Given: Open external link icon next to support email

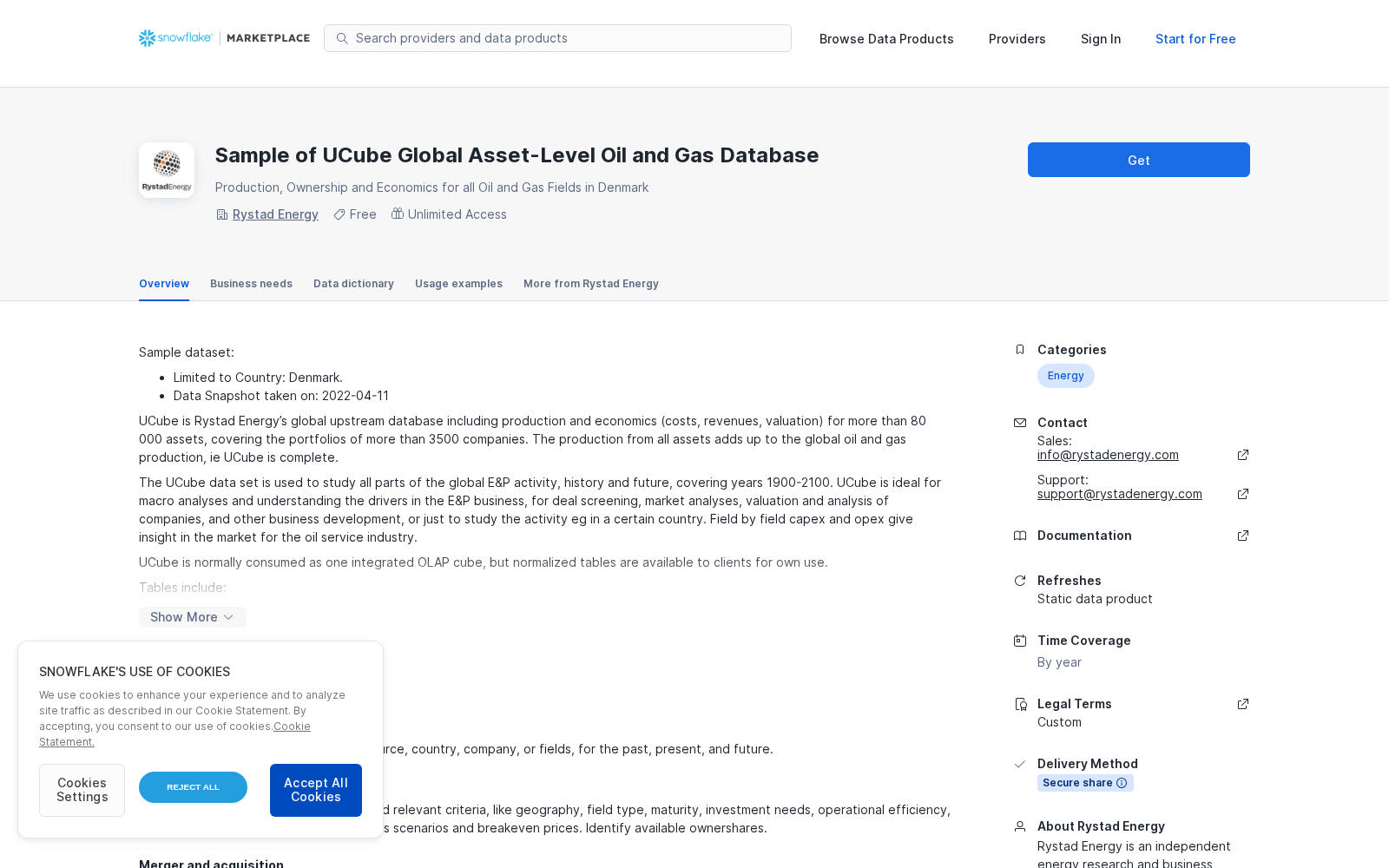Looking at the screenshot, I should point(1243,494).
